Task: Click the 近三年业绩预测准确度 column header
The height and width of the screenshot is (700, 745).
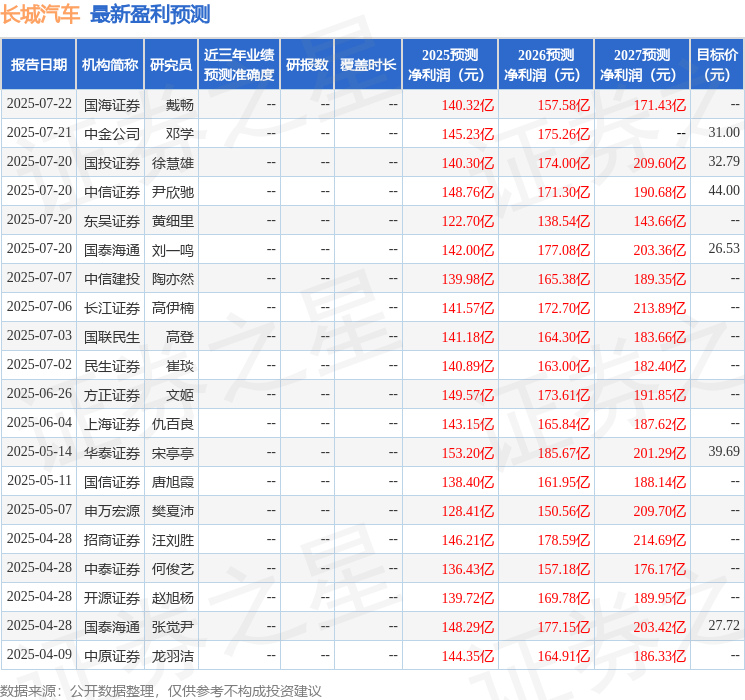Action: tap(239, 65)
